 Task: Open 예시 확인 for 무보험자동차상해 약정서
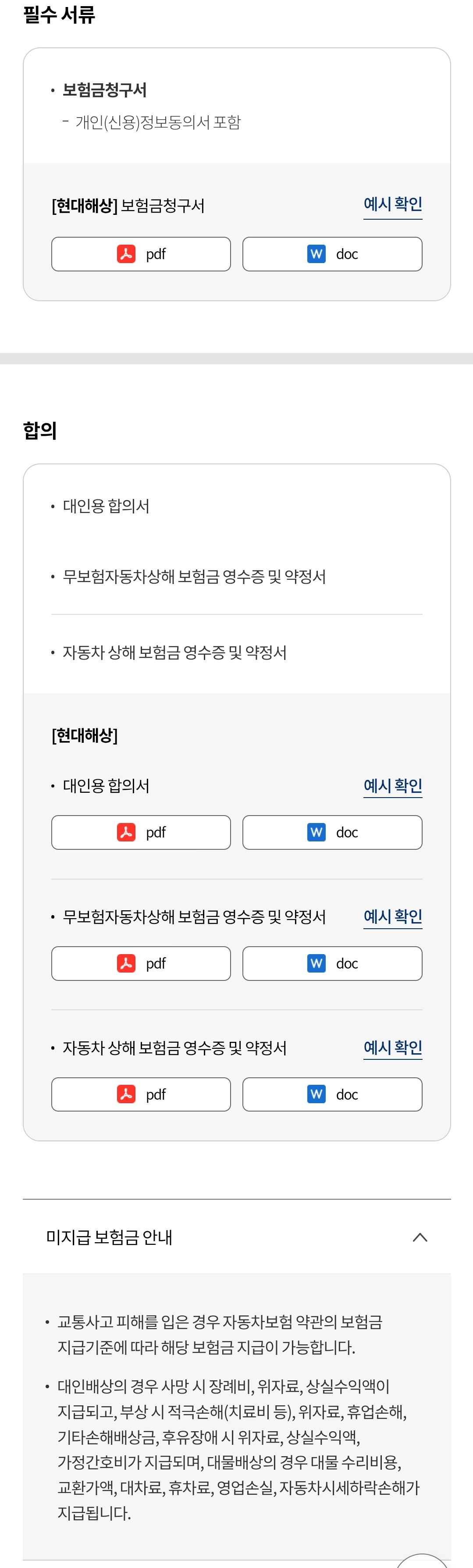(x=393, y=917)
